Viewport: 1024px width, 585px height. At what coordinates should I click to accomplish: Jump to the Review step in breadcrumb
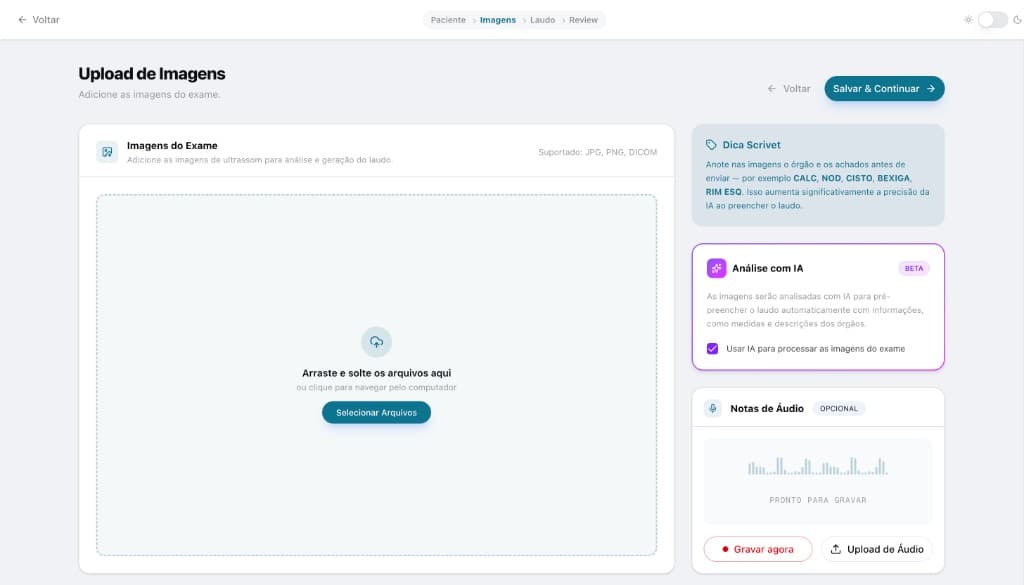[x=583, y=20]
